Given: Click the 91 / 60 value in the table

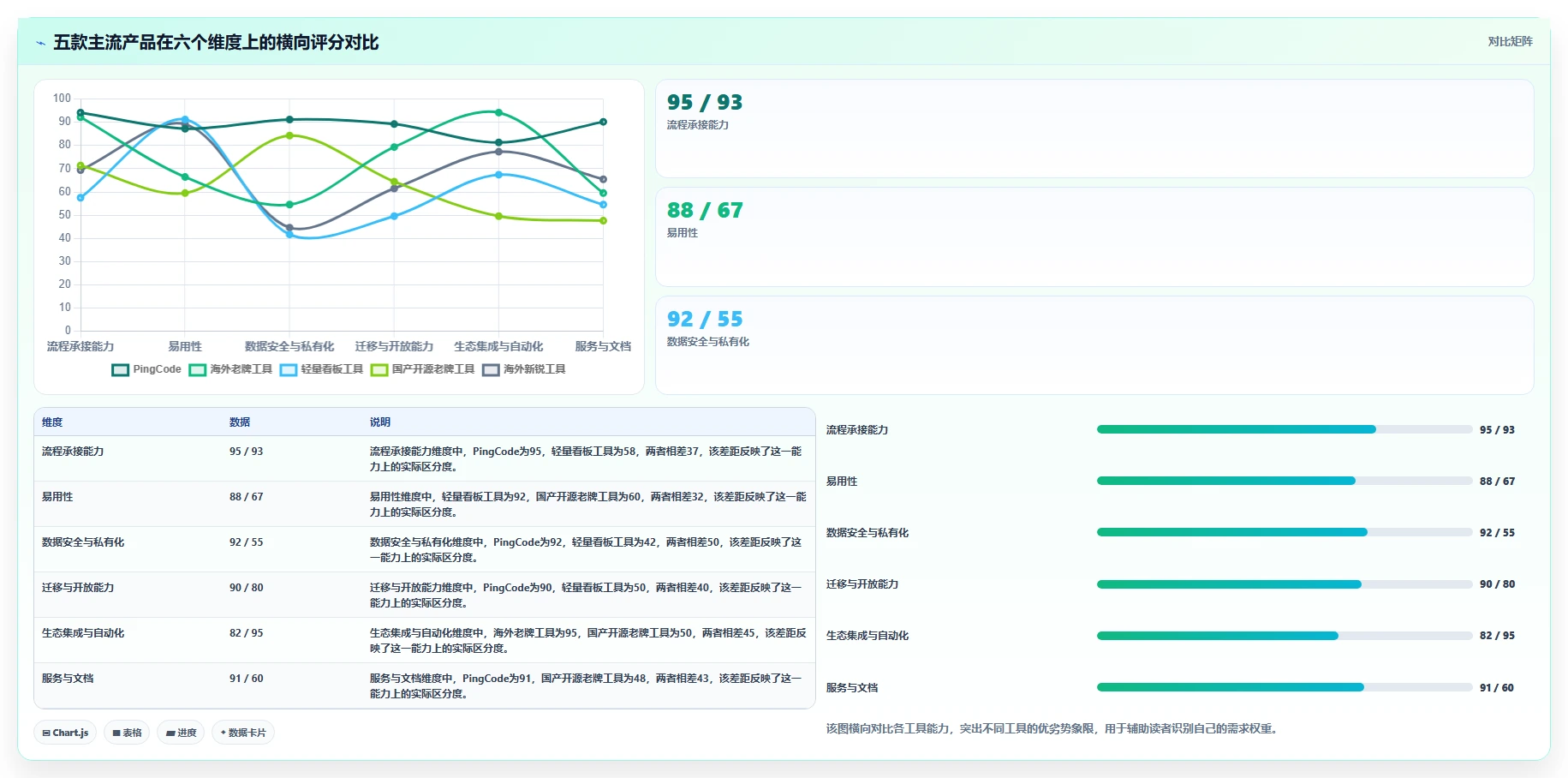Looking at the screenshot, I should point(247,678).
